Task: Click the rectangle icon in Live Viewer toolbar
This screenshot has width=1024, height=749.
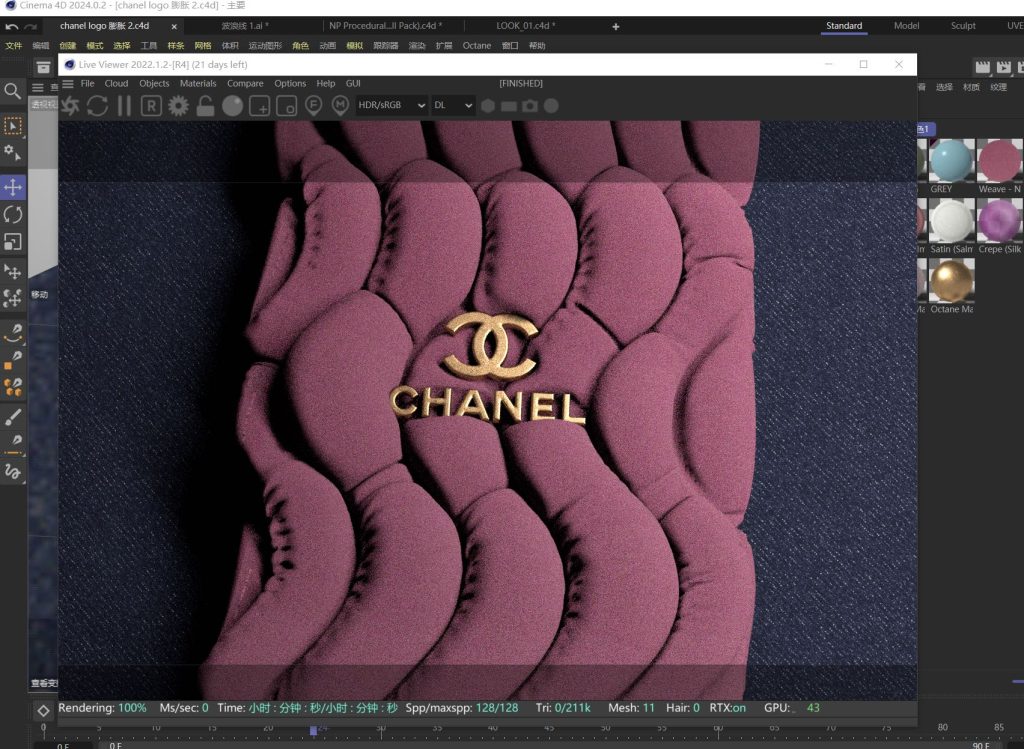Action: pos(509,106)
